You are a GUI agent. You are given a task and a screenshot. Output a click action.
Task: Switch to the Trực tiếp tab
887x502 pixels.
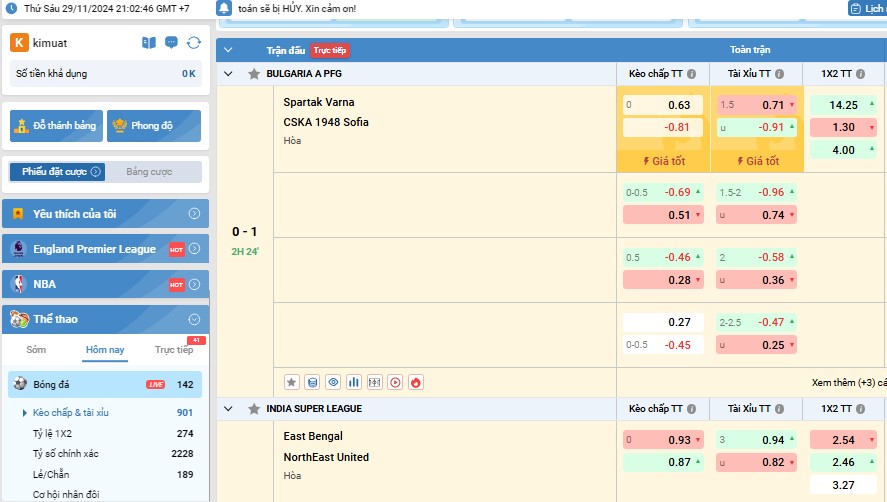[174, 350]
